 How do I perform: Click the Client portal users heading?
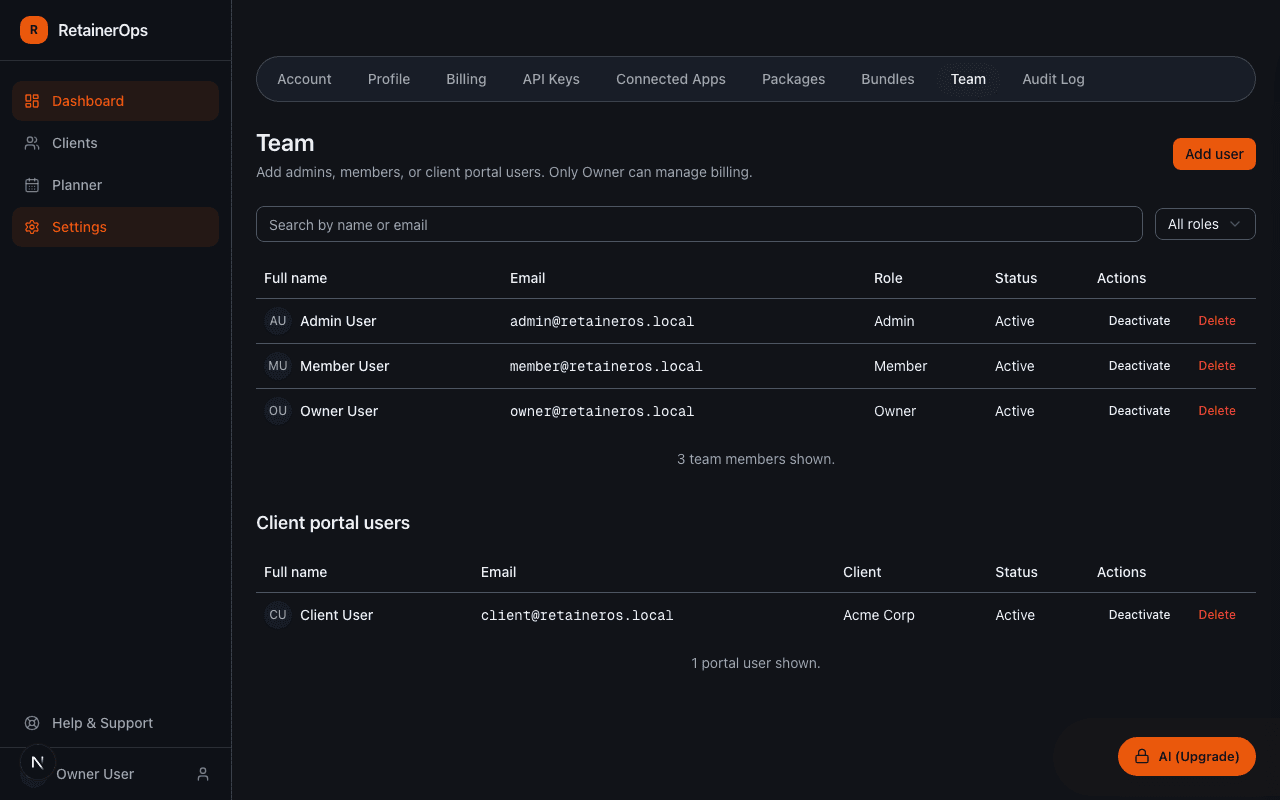(333, 523)
